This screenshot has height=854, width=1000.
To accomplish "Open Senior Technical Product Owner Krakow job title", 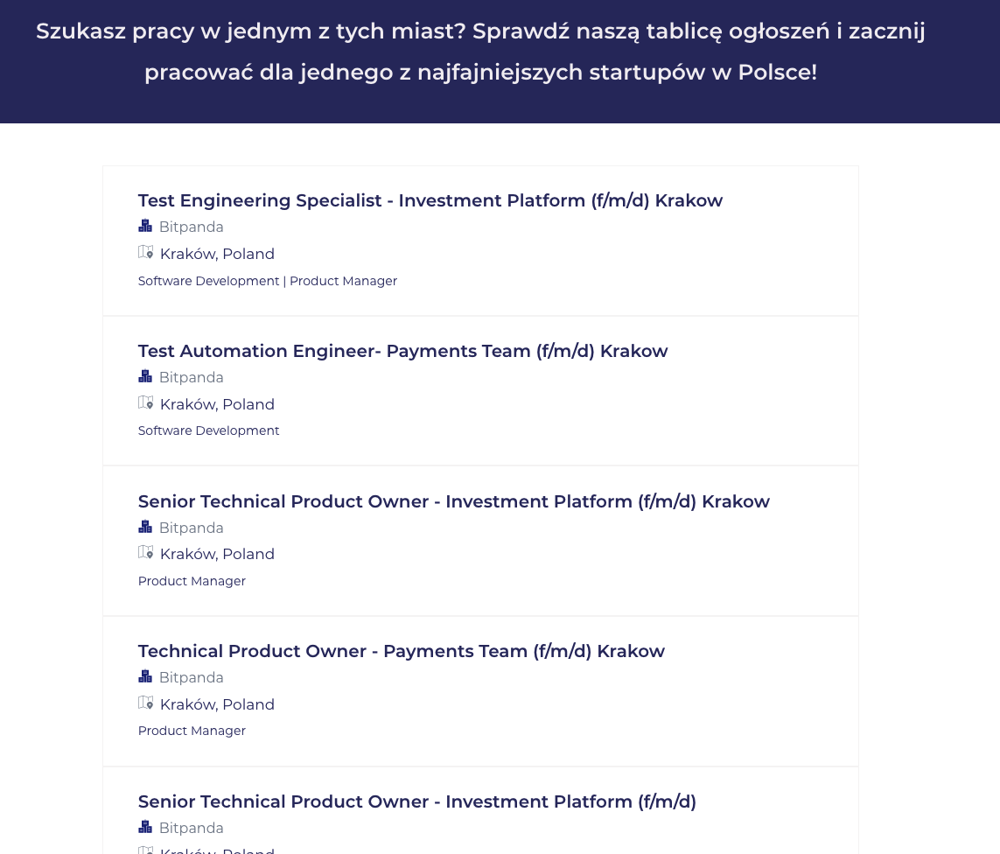I will click(454, 502).
